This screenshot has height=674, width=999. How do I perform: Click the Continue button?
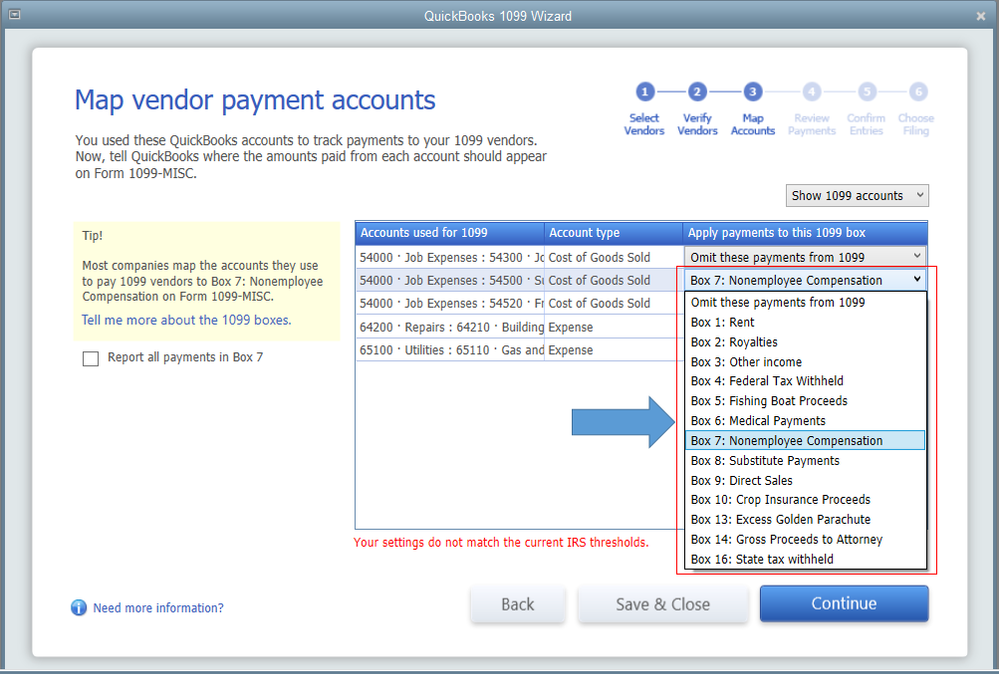[x=843, y=603]
